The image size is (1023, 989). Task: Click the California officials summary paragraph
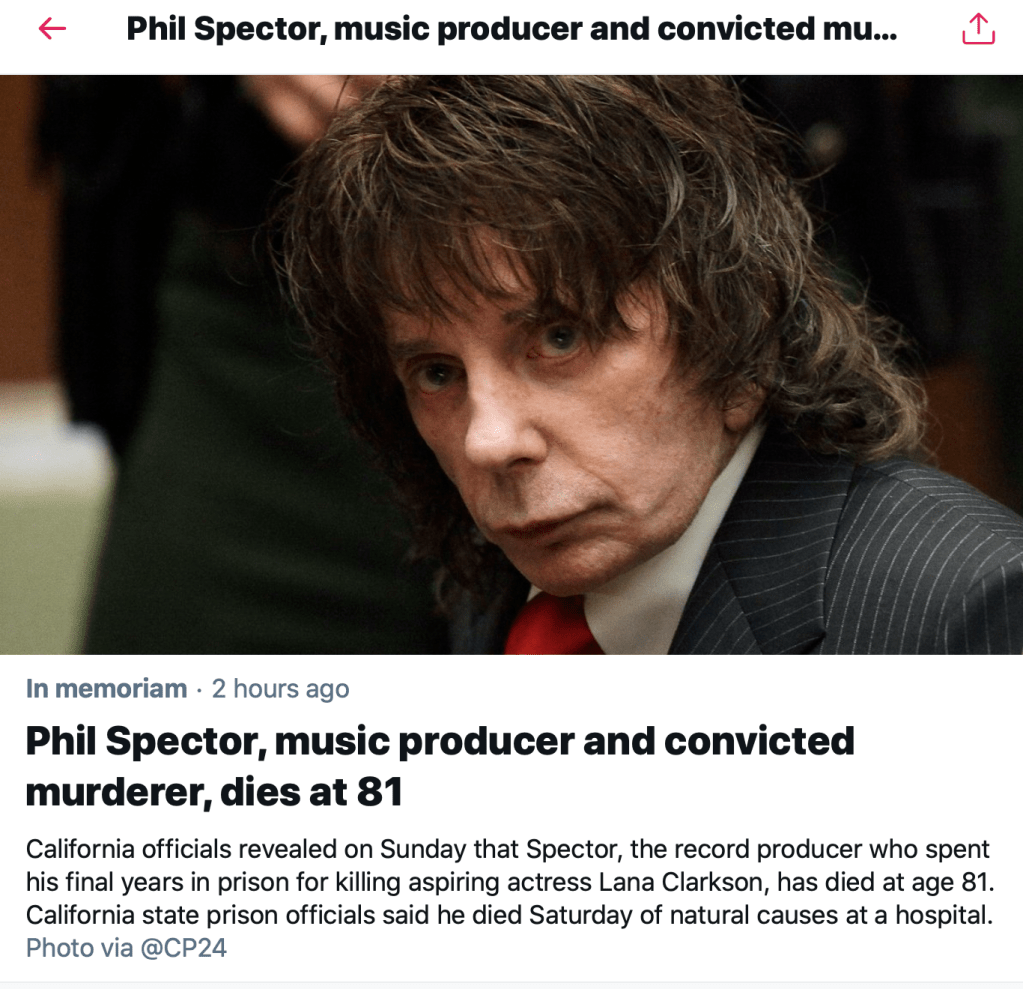pos(510,882)
